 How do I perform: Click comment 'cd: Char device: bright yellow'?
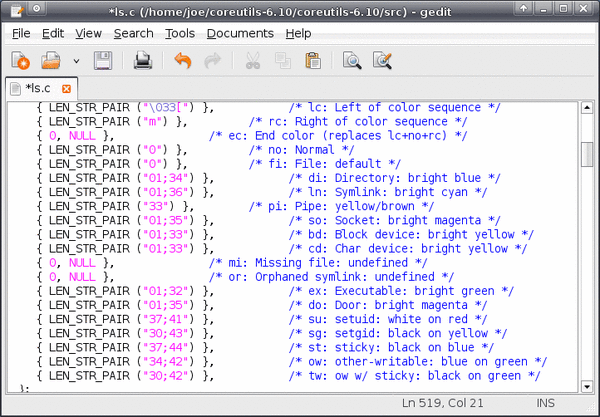point(408,249)
